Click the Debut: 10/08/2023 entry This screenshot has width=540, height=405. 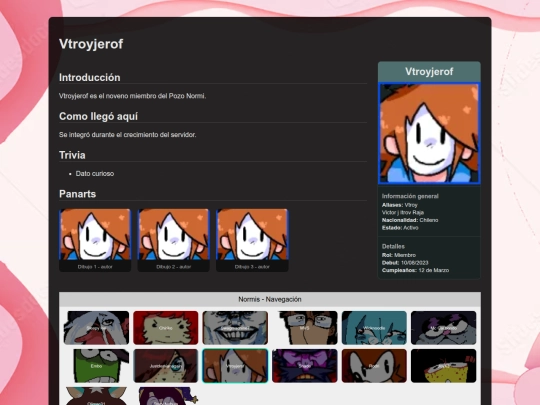tap(405, 263)
